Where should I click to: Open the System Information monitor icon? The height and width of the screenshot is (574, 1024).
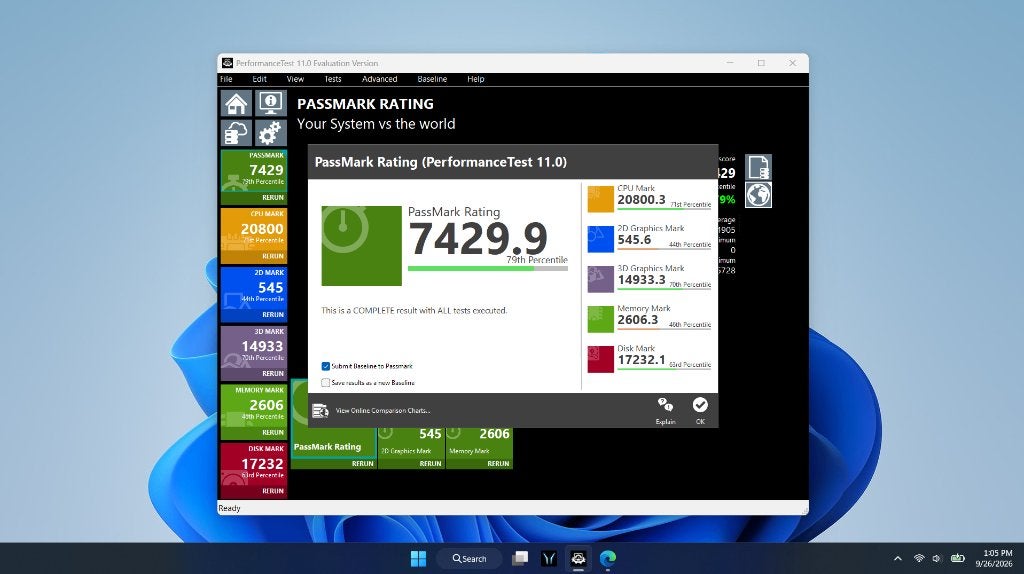[270, 103]
